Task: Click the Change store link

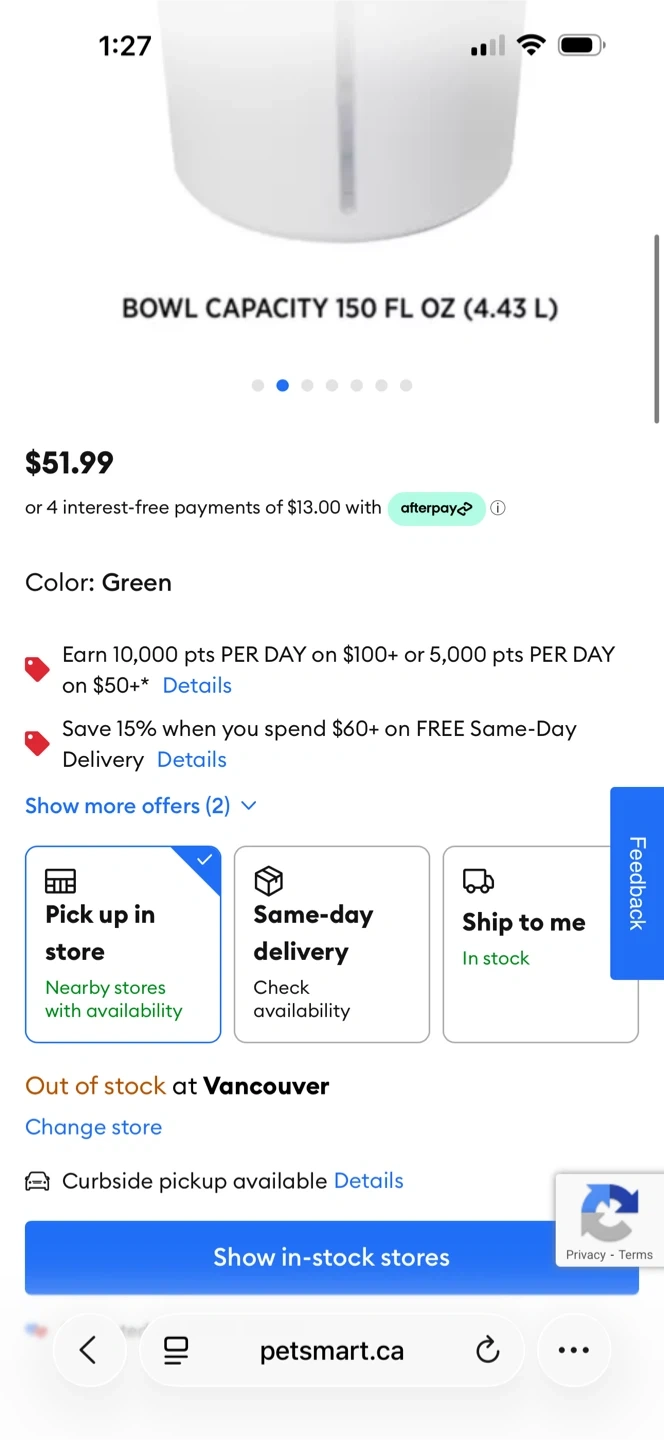Action: [93, 1127]
